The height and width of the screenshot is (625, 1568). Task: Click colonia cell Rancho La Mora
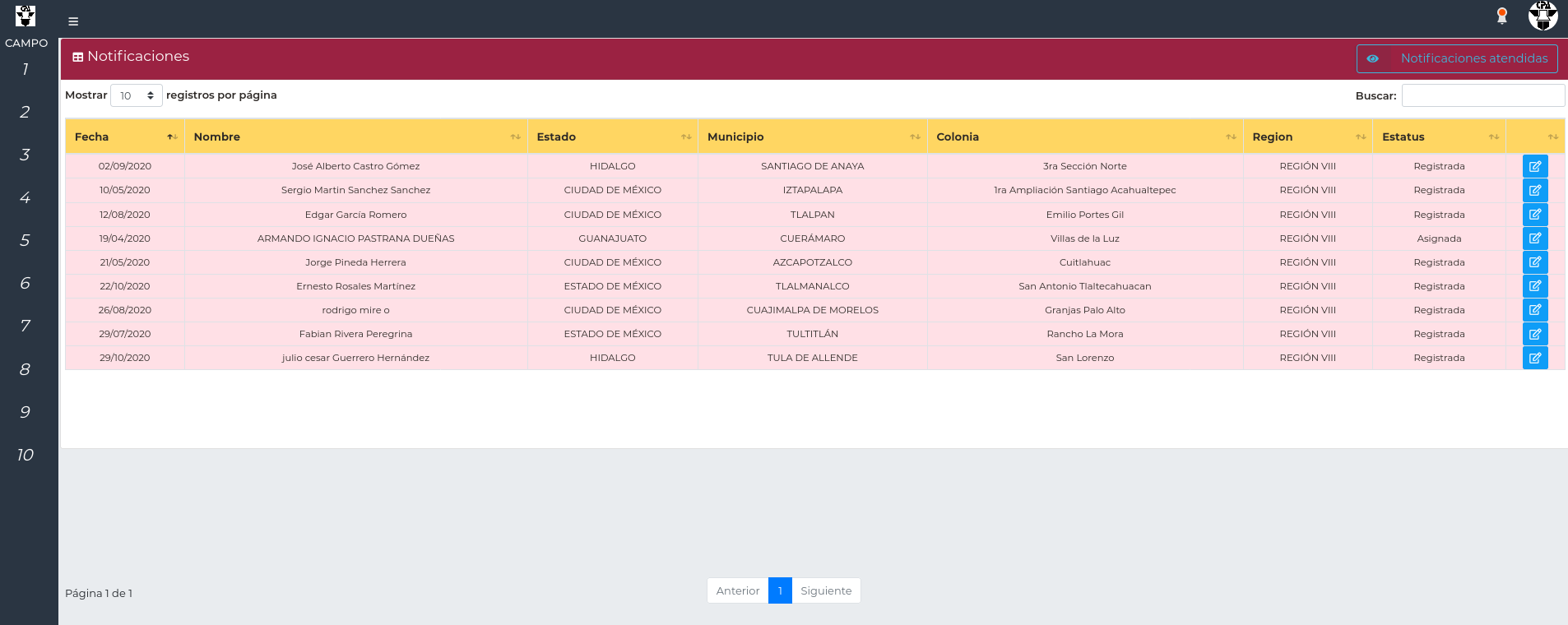coord(1085,334)
